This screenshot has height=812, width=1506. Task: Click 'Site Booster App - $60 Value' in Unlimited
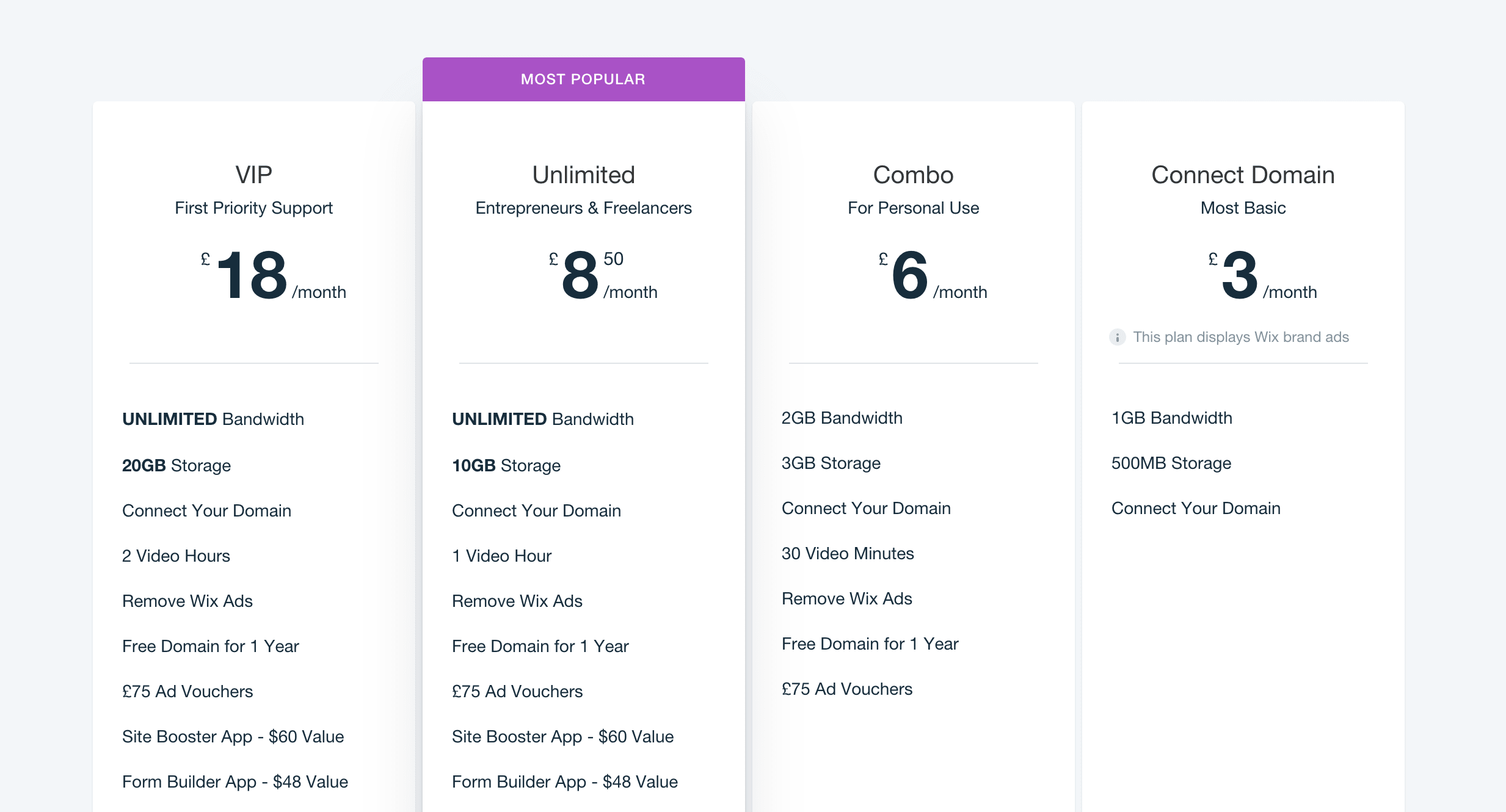click(x=563, y=736)
